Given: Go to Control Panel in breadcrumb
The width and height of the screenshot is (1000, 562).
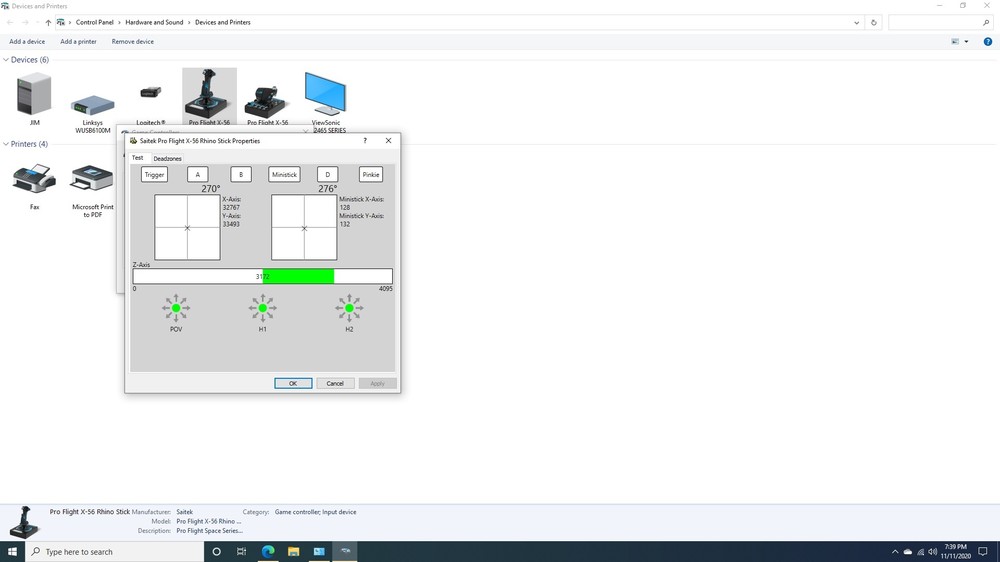Looking at the screenshot, I should (94, 22).
